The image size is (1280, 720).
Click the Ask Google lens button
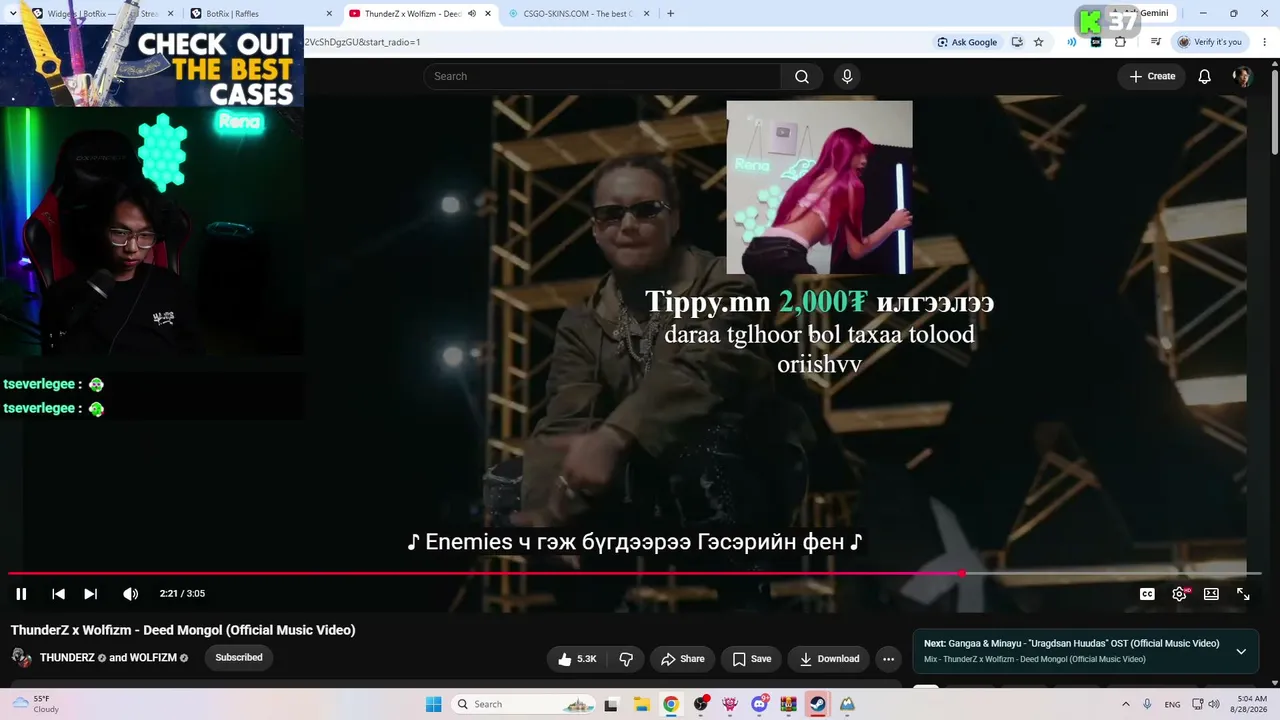point(967,42)
